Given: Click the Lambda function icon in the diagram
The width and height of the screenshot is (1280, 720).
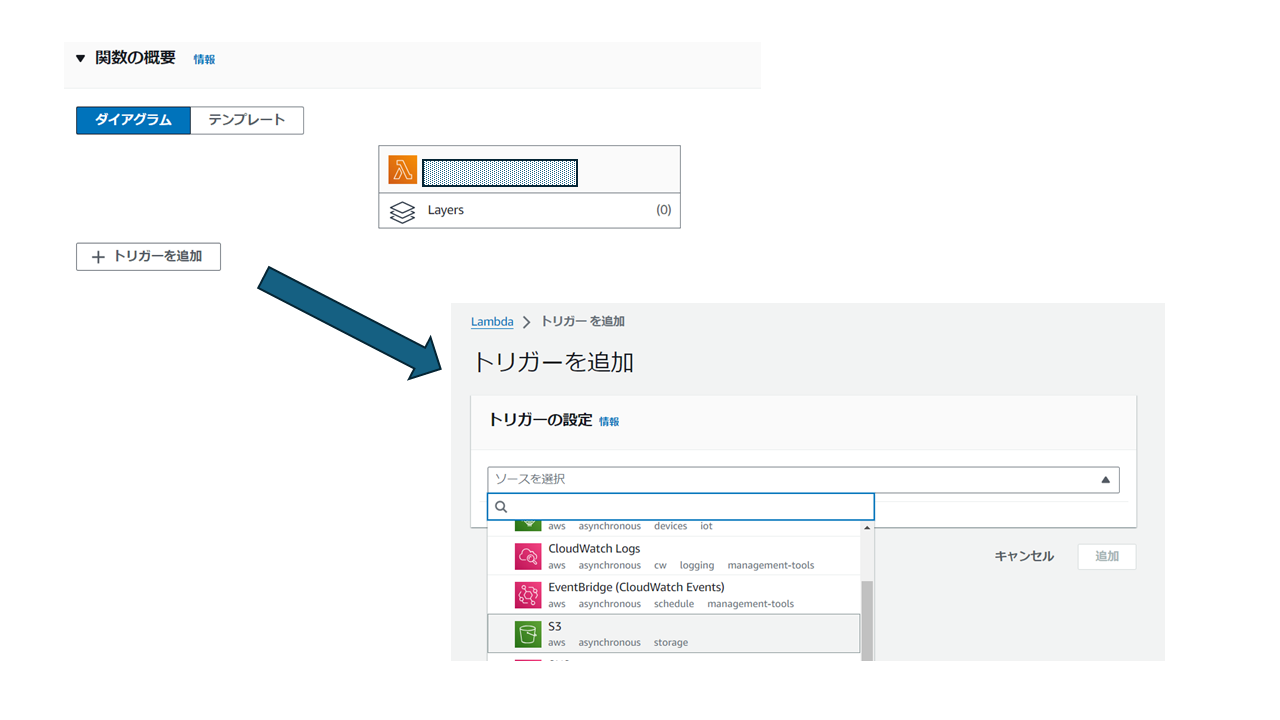Looking at the screenshot, I should [402, 169].
